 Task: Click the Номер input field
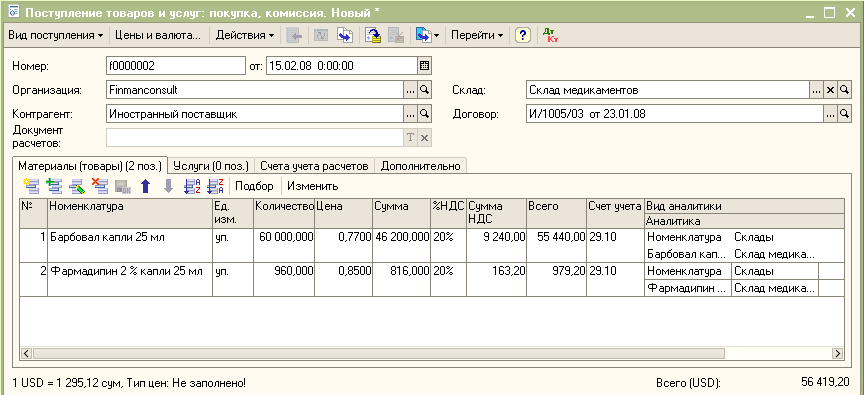click(x=175, y=66)
